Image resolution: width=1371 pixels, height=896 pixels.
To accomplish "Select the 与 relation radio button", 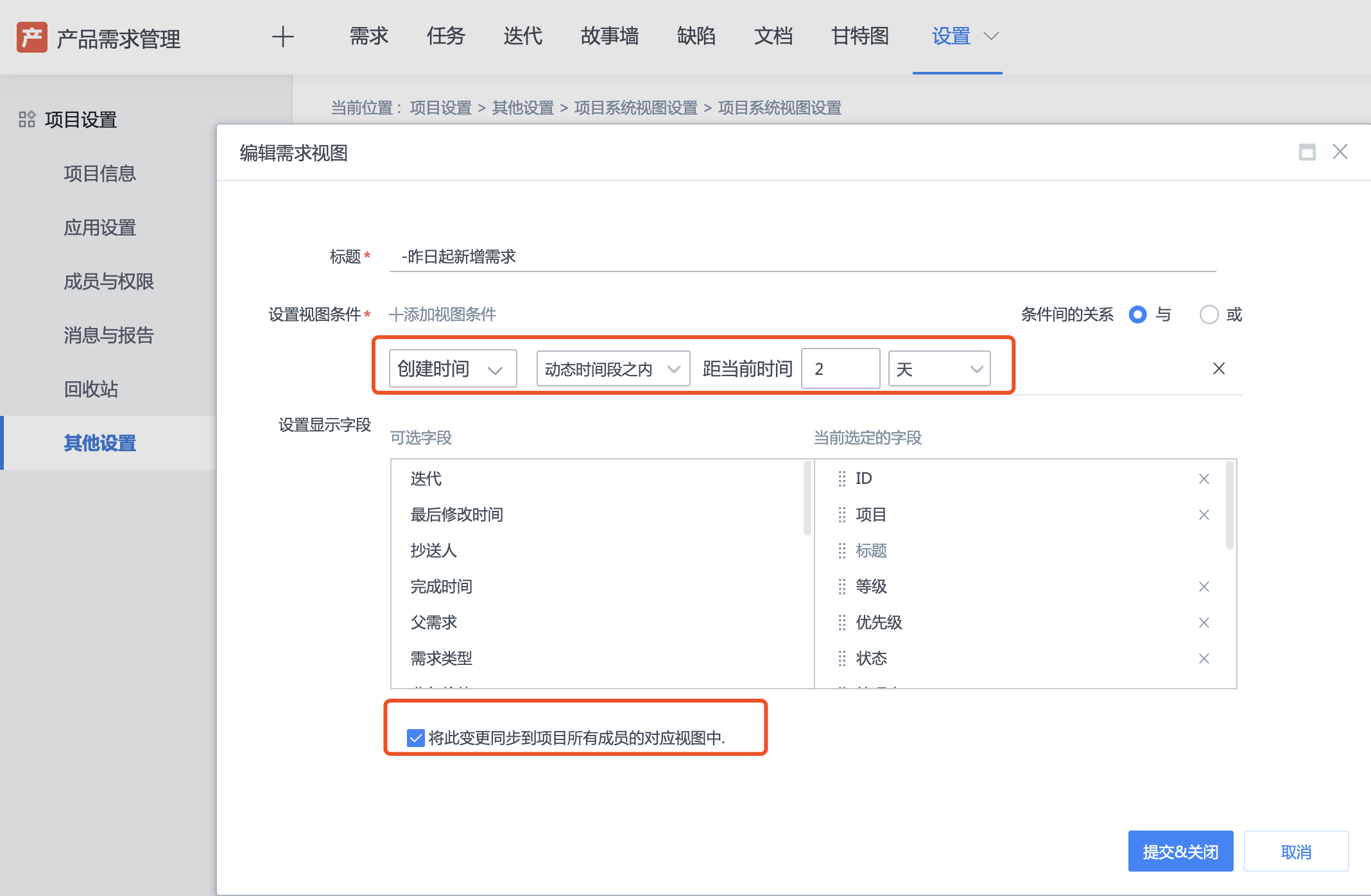I will coord(1137,314).
